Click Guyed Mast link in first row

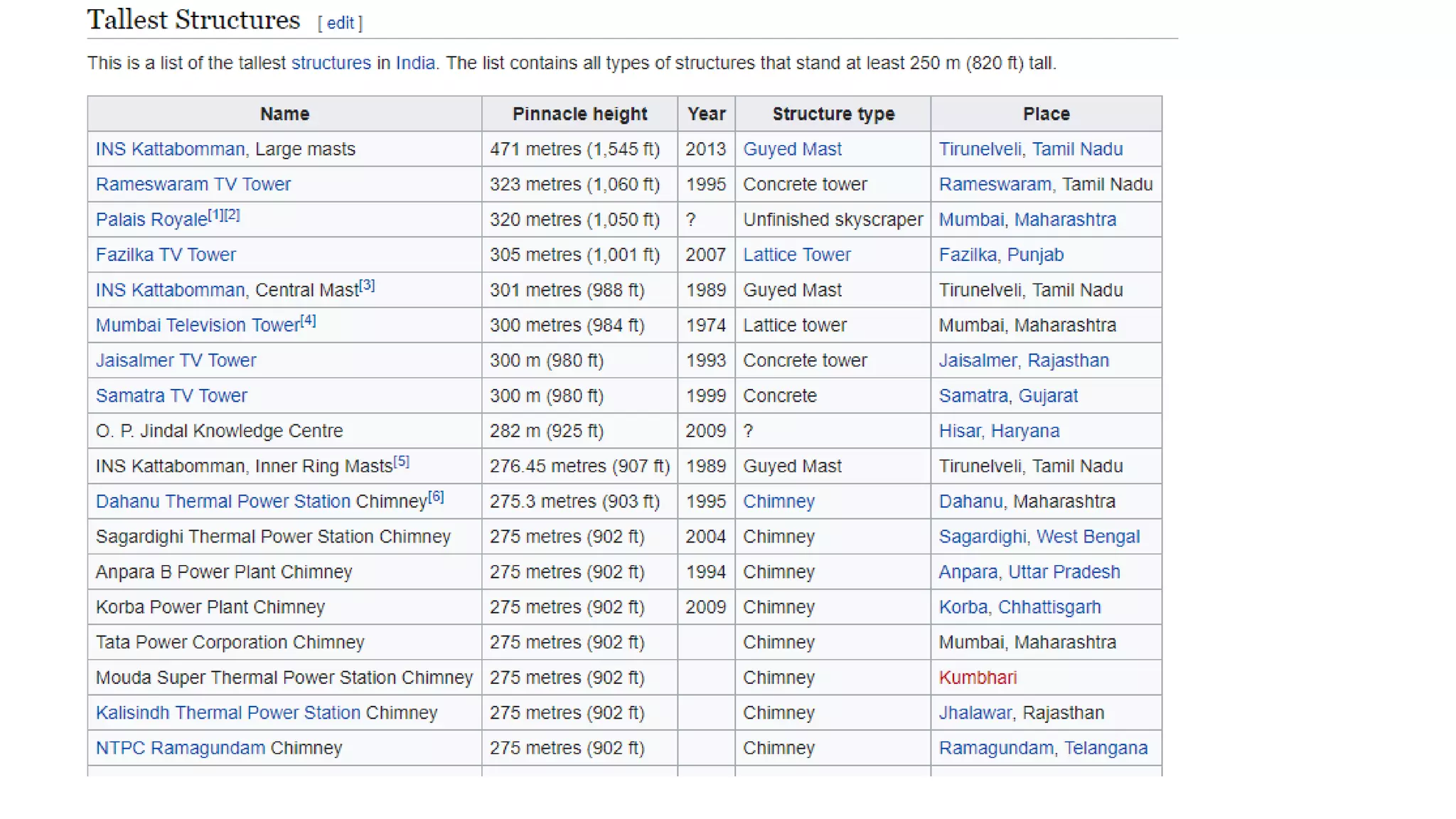791,149
